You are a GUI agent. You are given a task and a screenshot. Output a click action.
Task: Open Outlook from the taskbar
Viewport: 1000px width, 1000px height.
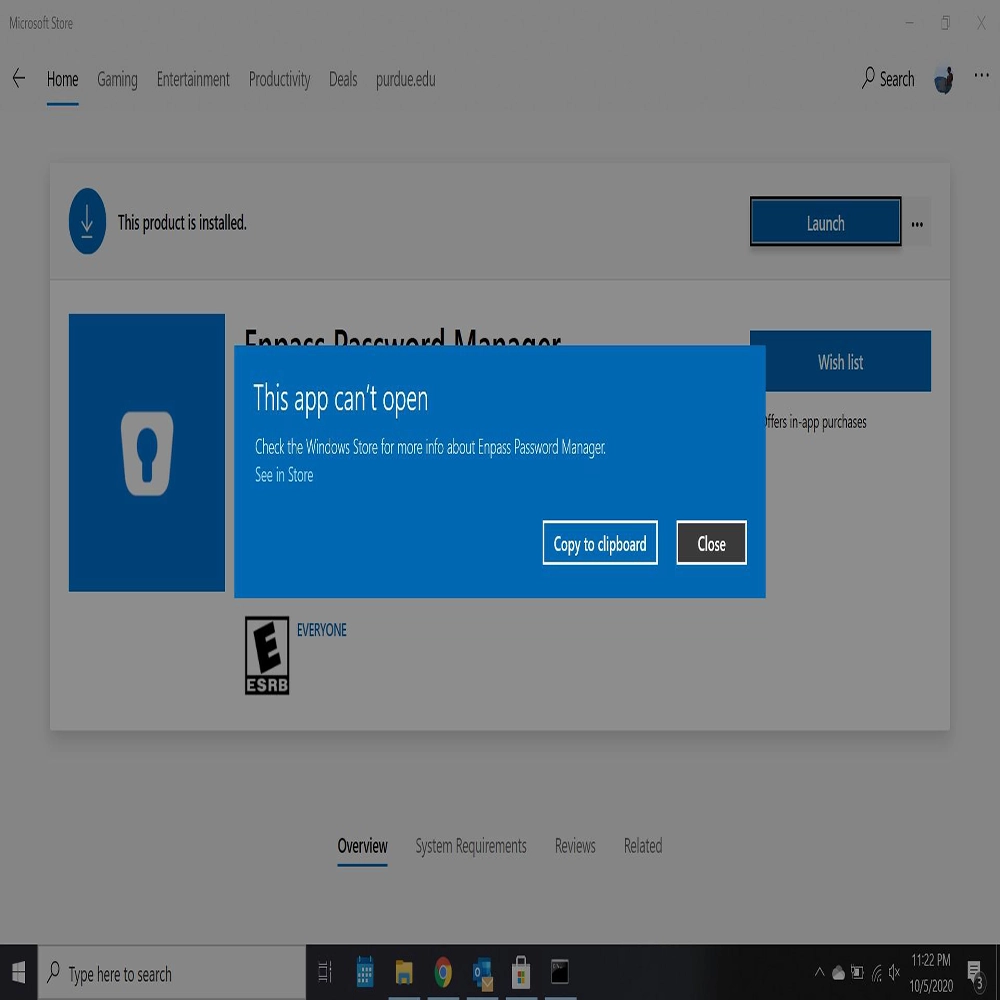tap(483, 974)
